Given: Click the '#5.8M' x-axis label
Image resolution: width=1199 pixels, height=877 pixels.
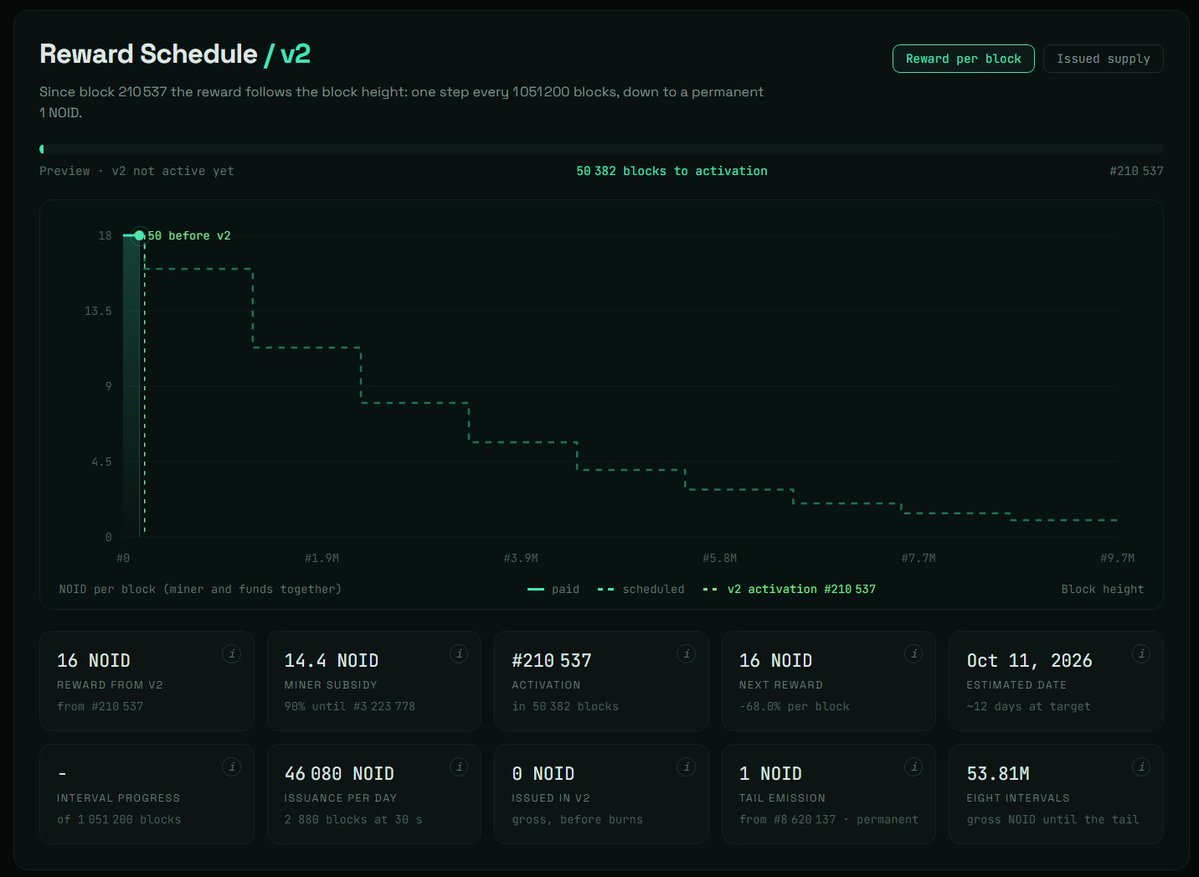Looking at the screenshot, I should pyautogui.click(x=720, y=558).
